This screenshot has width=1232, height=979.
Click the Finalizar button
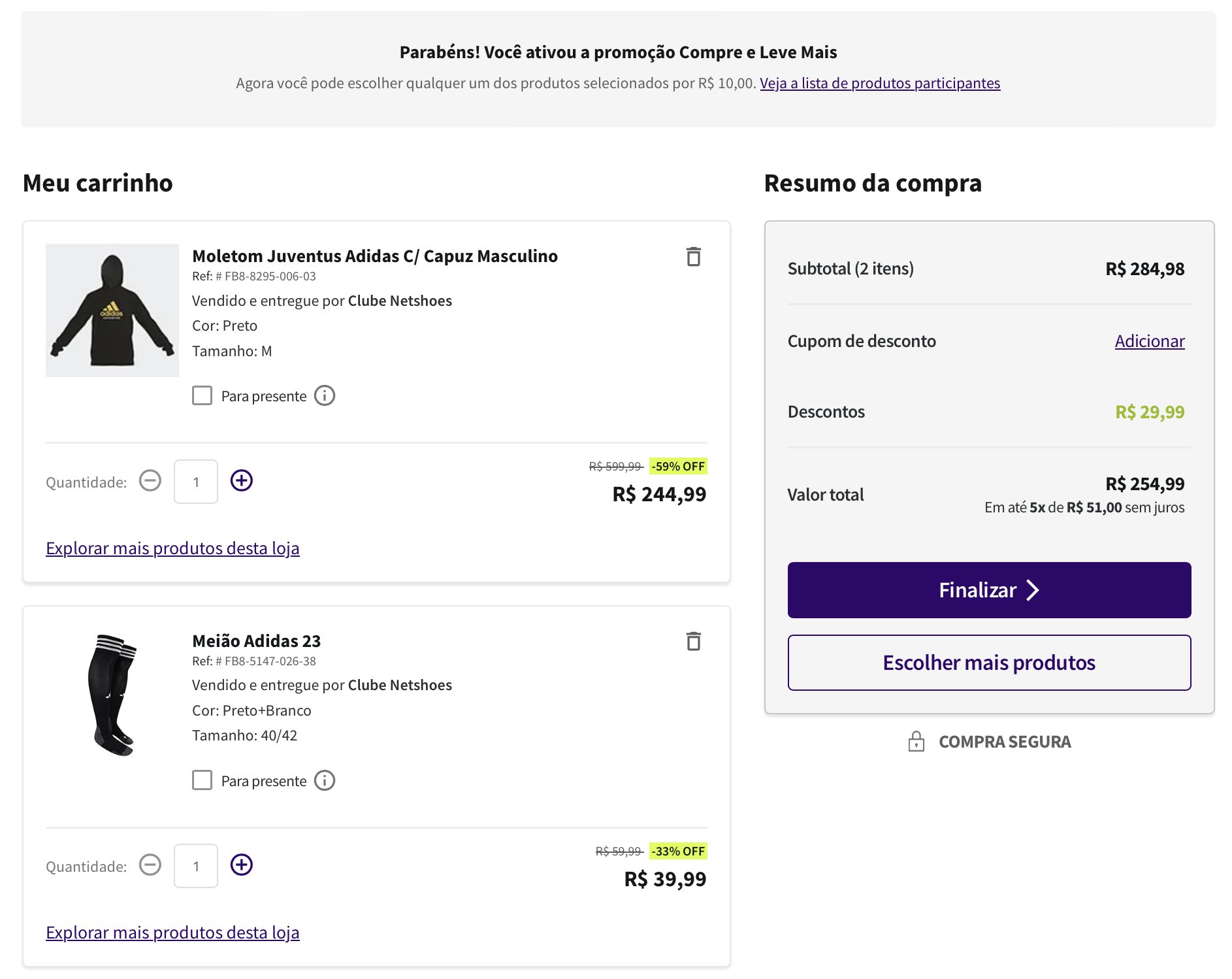(989, 590)
